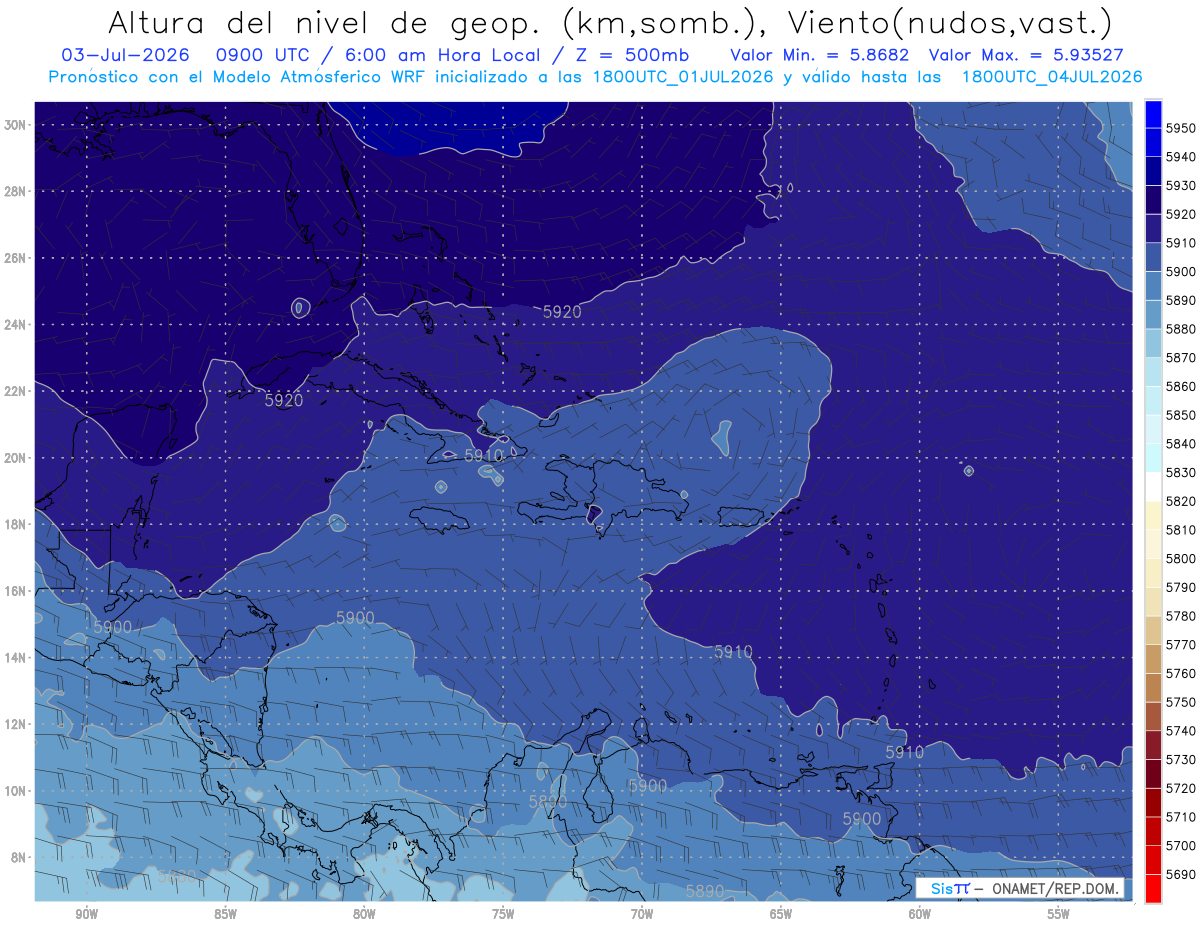Click the '5800' colorbar label
Viewport: 1200px width, 927px height.
(x=1180, y=558)
